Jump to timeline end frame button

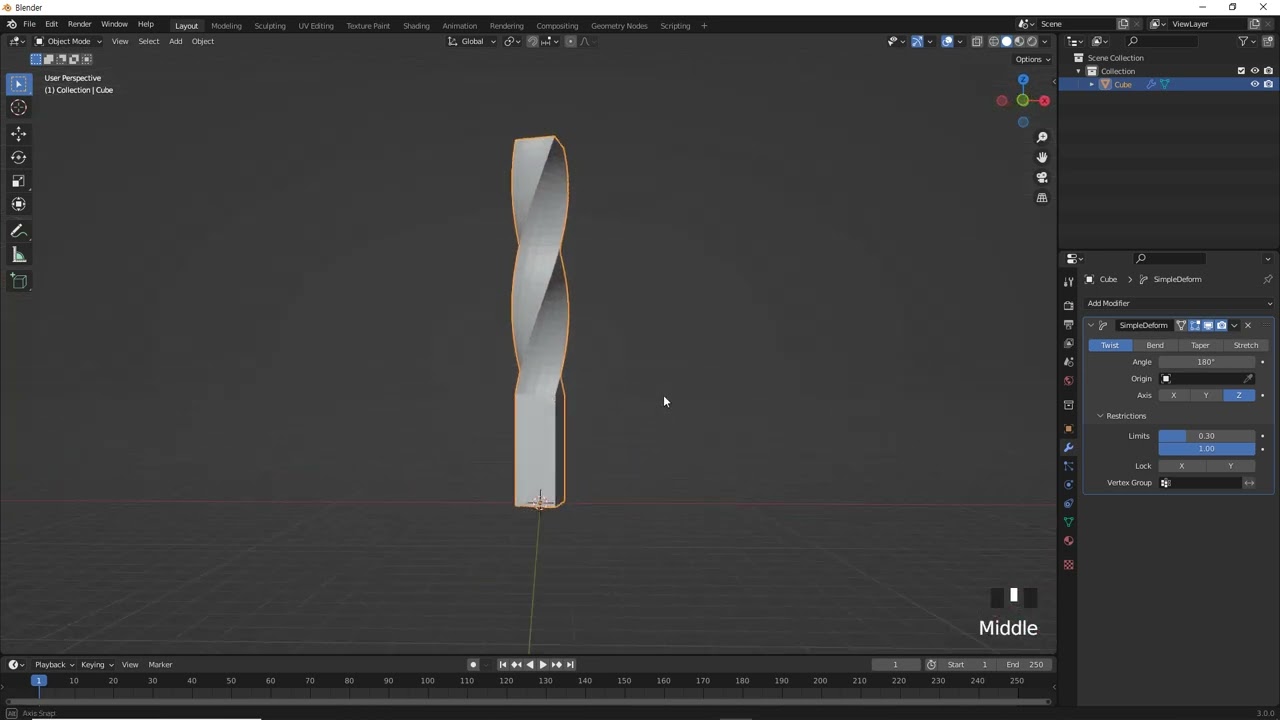tap(570, 664)
